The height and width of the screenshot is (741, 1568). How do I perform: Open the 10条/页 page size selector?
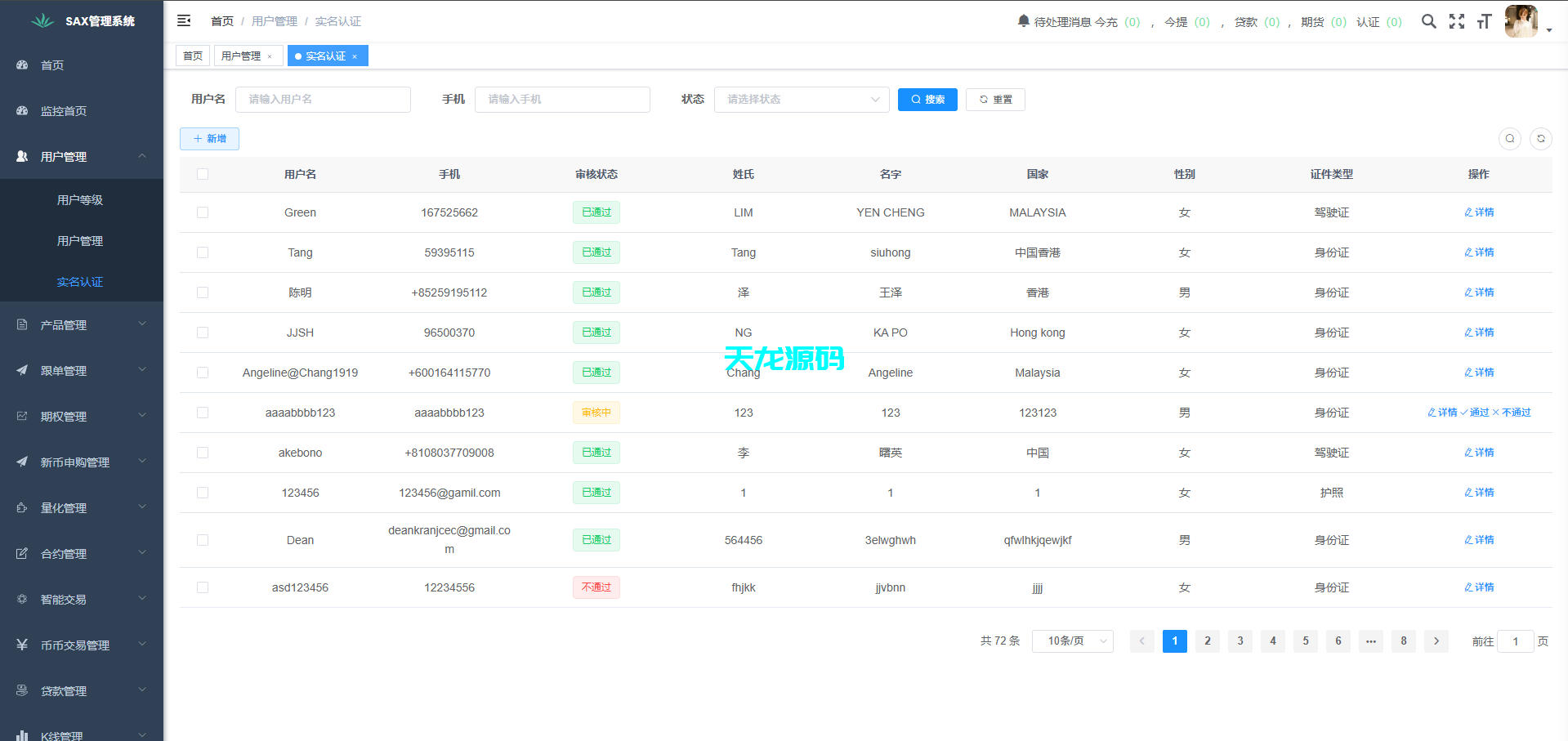1072,641
